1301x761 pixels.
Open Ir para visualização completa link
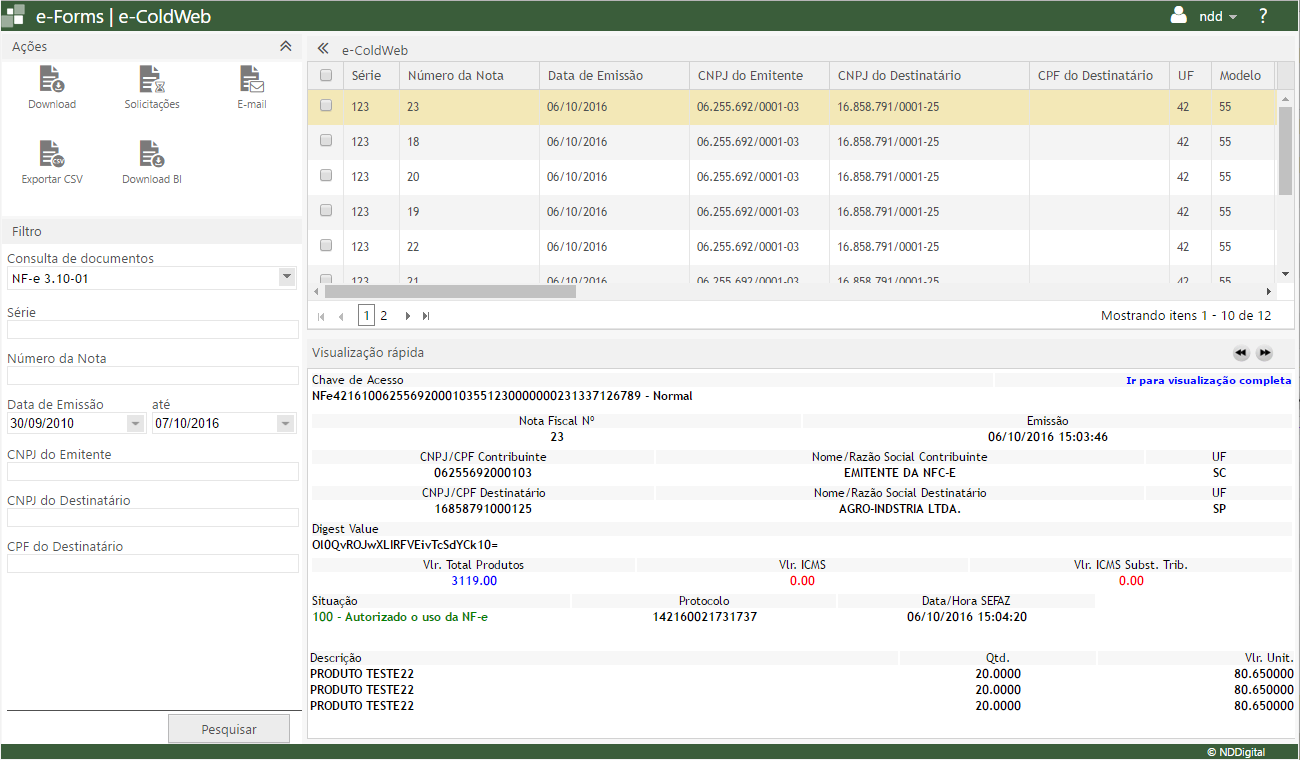coord(1208,380)
